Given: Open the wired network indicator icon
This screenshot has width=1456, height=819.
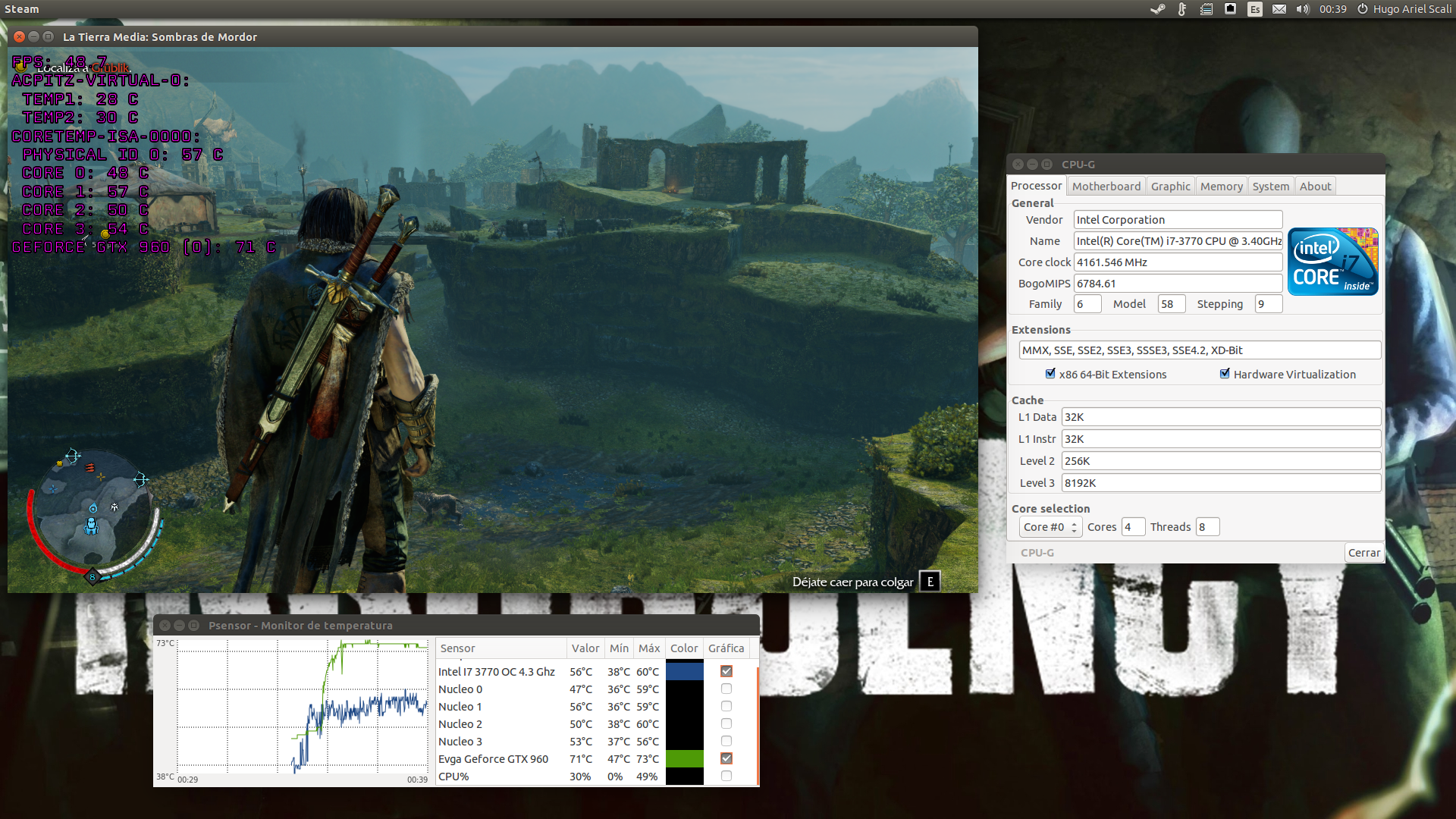Looking at the screenshot, I should (x=1231, y=9).
